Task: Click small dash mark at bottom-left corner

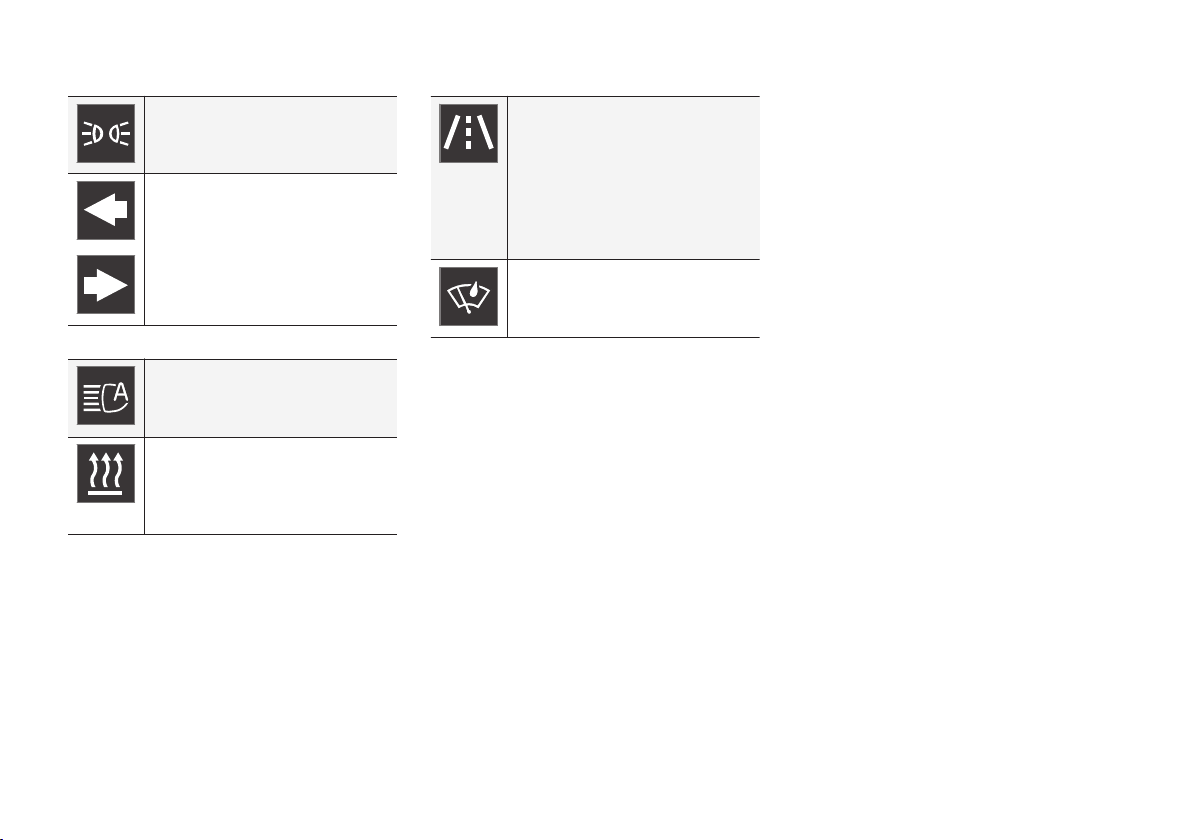Action: click(x=2, y=838)
